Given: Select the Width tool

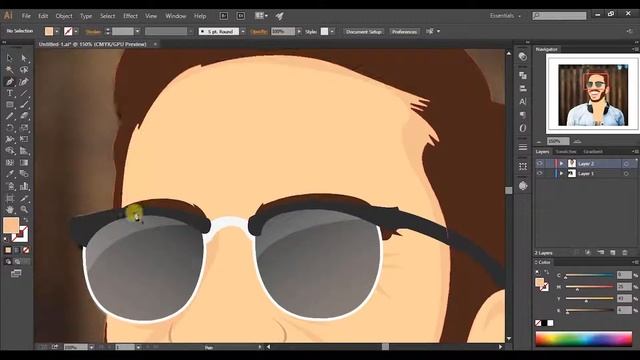Looking at the screenshot, I should click(x=10, y=139).
